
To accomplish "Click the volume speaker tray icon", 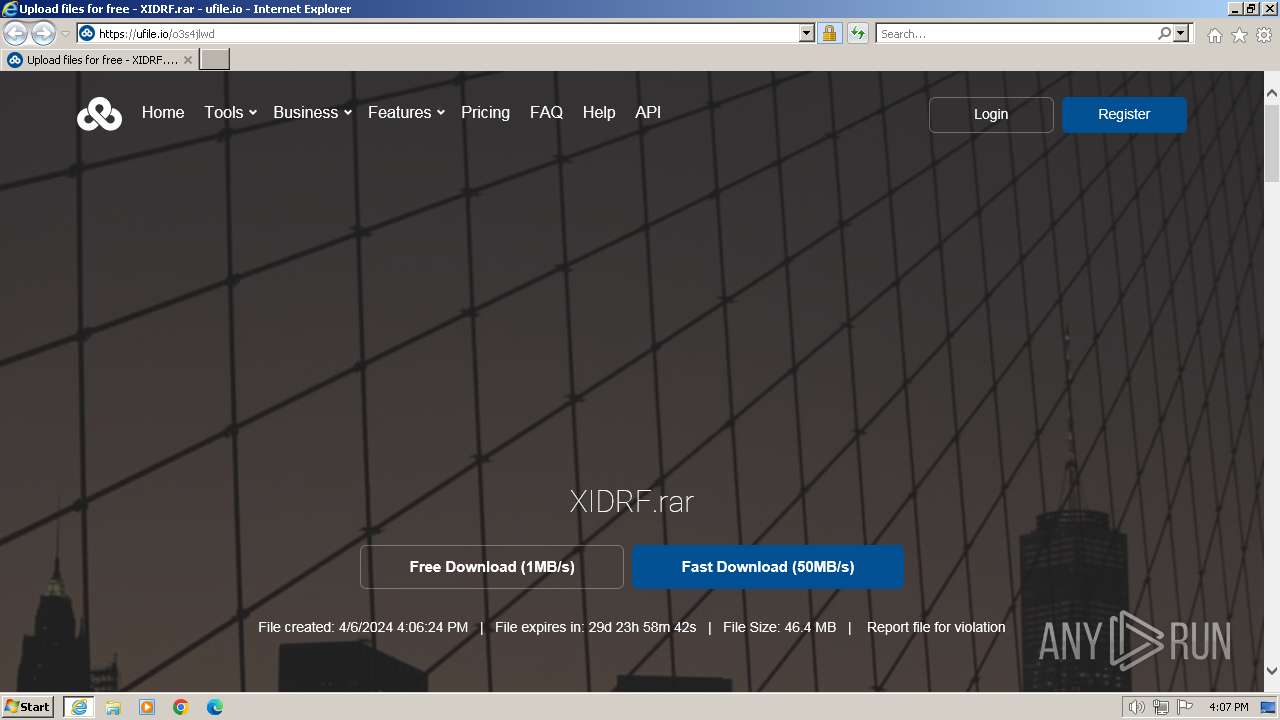I will (1136, 707).
